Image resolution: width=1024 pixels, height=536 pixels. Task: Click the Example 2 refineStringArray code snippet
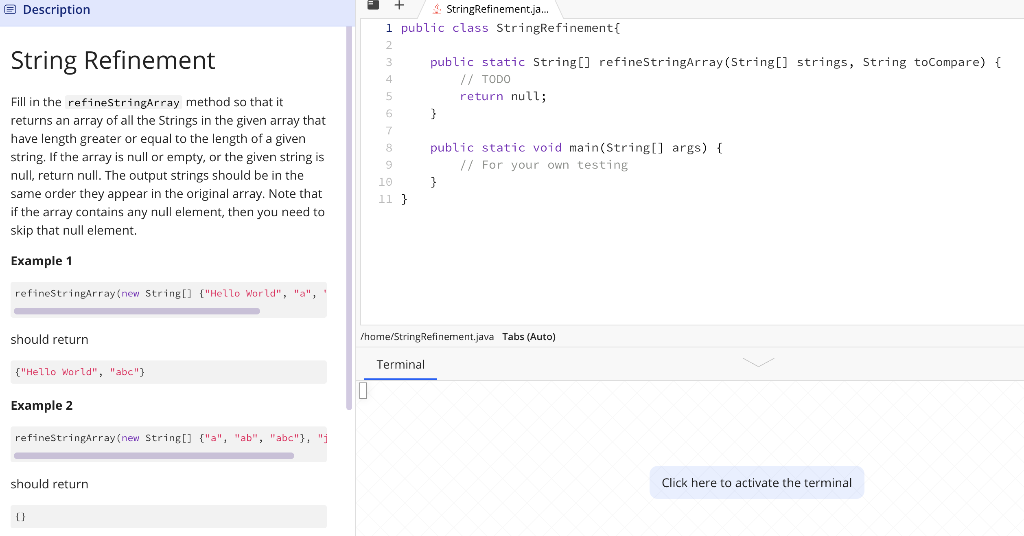click(x=168, y=438)
